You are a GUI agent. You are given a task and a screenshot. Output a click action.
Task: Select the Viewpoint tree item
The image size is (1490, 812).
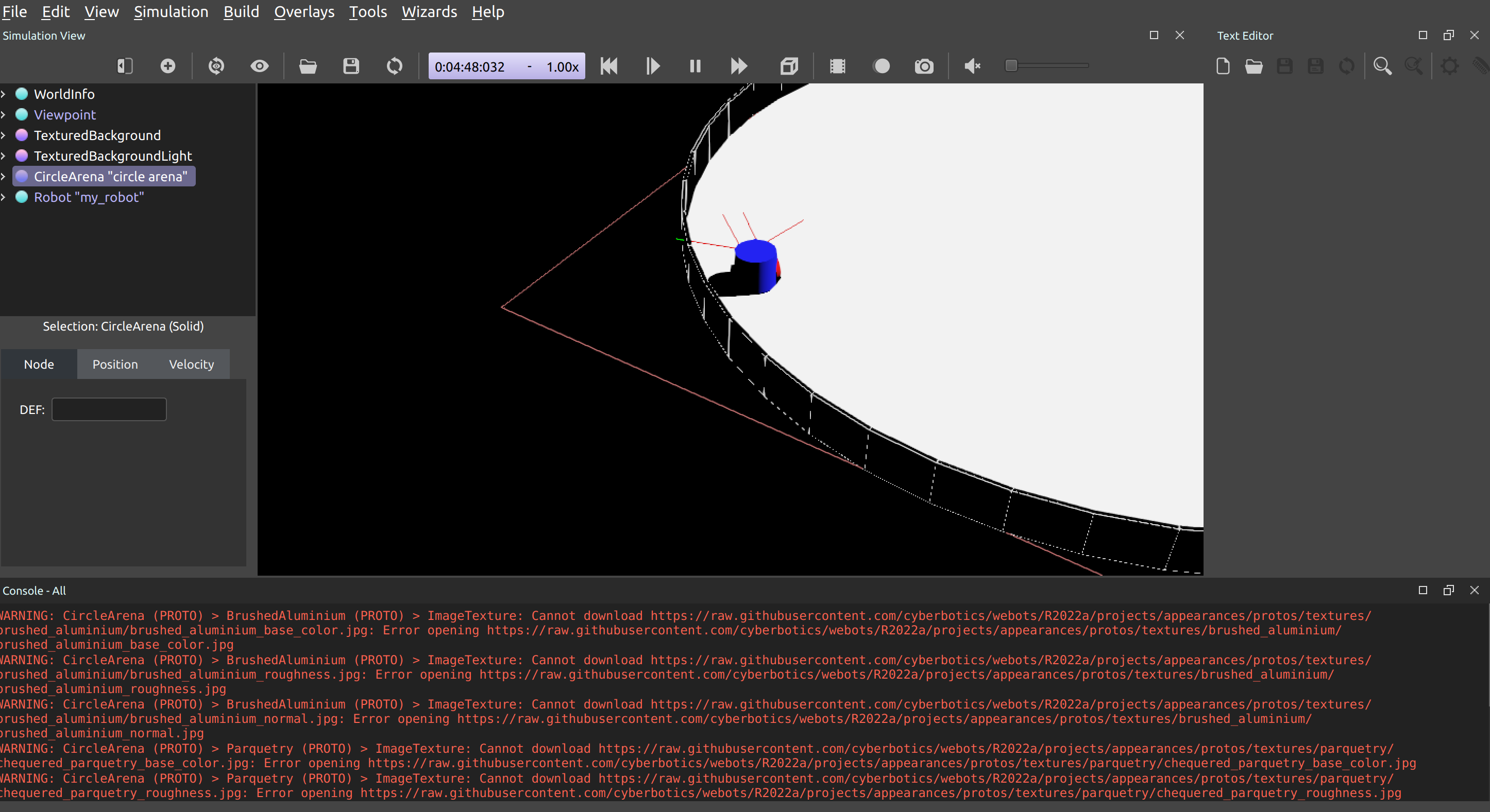pos(64,114)
